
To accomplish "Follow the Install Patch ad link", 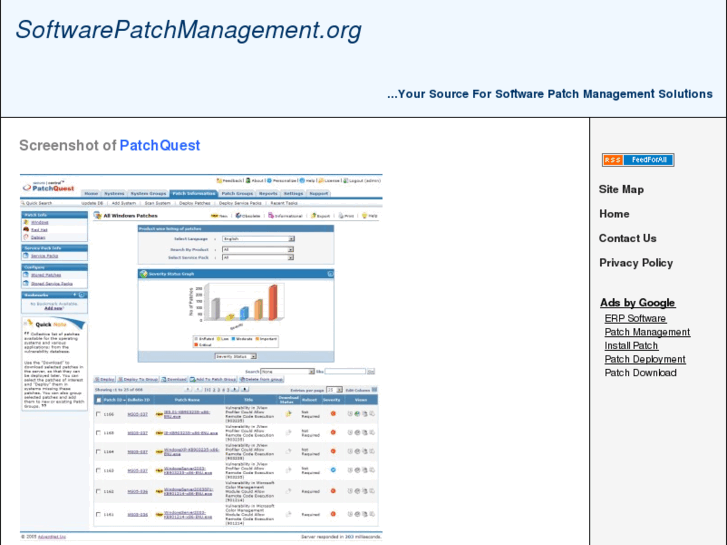I will [x=631, y=346].
